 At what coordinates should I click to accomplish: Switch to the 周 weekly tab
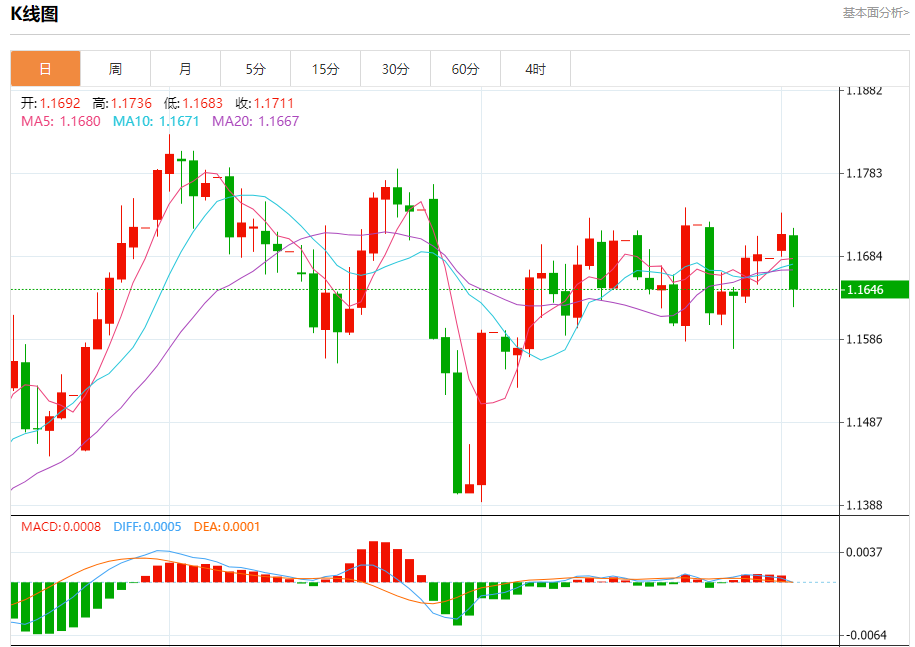tap(115, 69)
